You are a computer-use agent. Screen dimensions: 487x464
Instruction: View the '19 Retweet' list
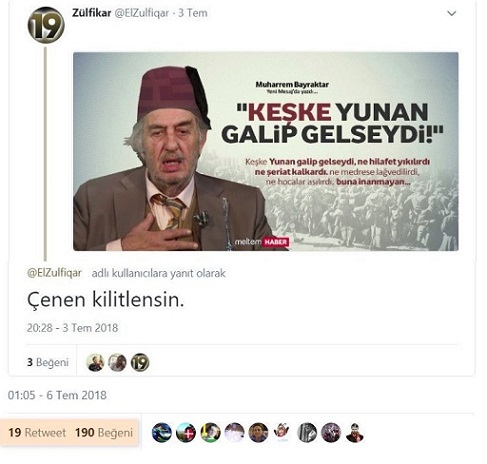37,432
